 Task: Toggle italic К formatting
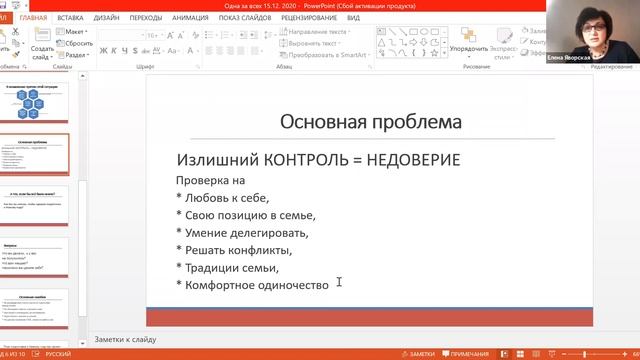114,51
